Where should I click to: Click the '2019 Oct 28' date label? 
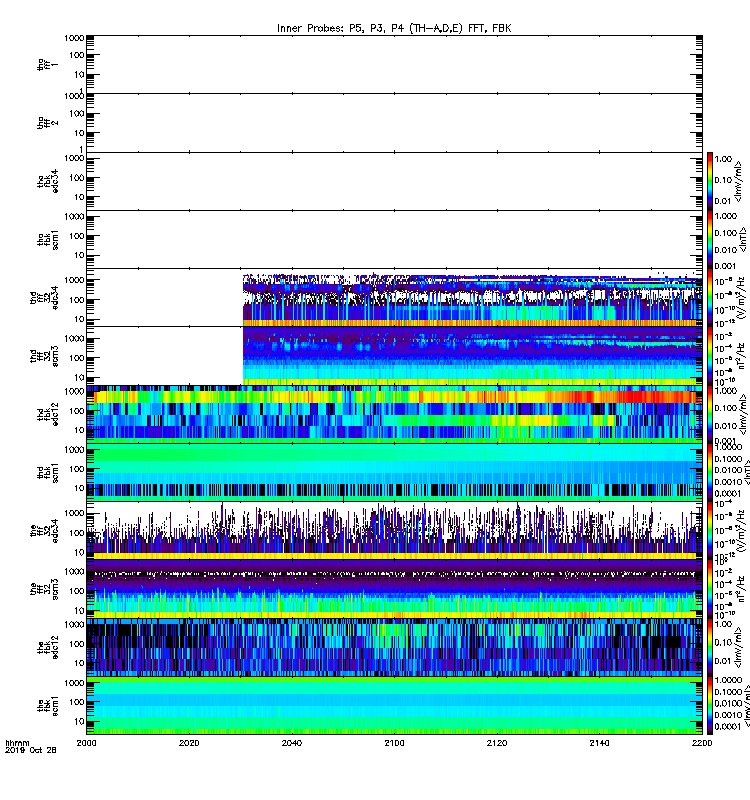click(x=31, y=750)
